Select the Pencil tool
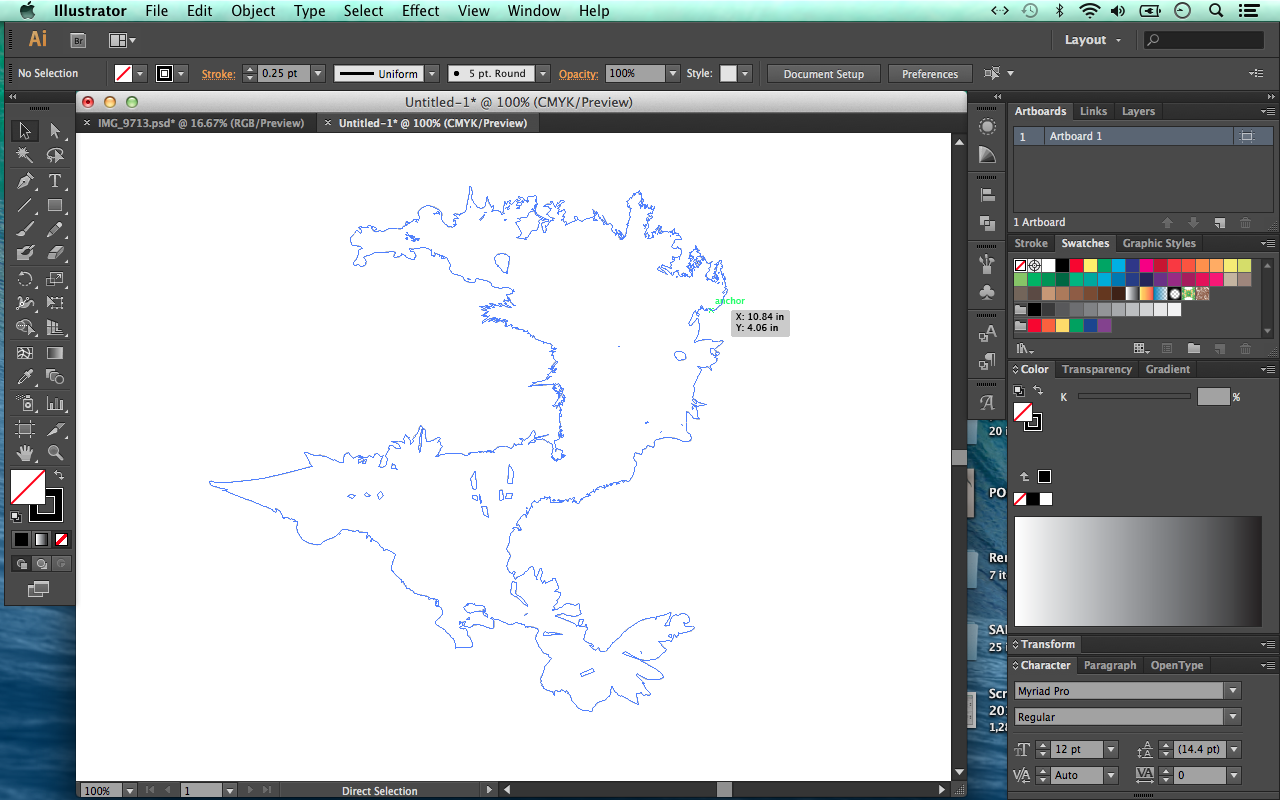 coord(55,230)
